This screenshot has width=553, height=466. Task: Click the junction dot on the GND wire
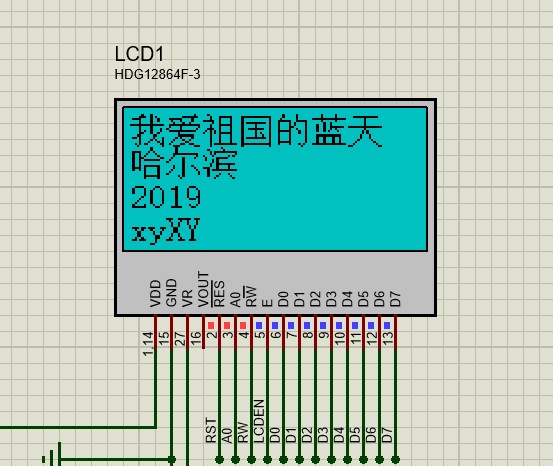pos(171,460)
